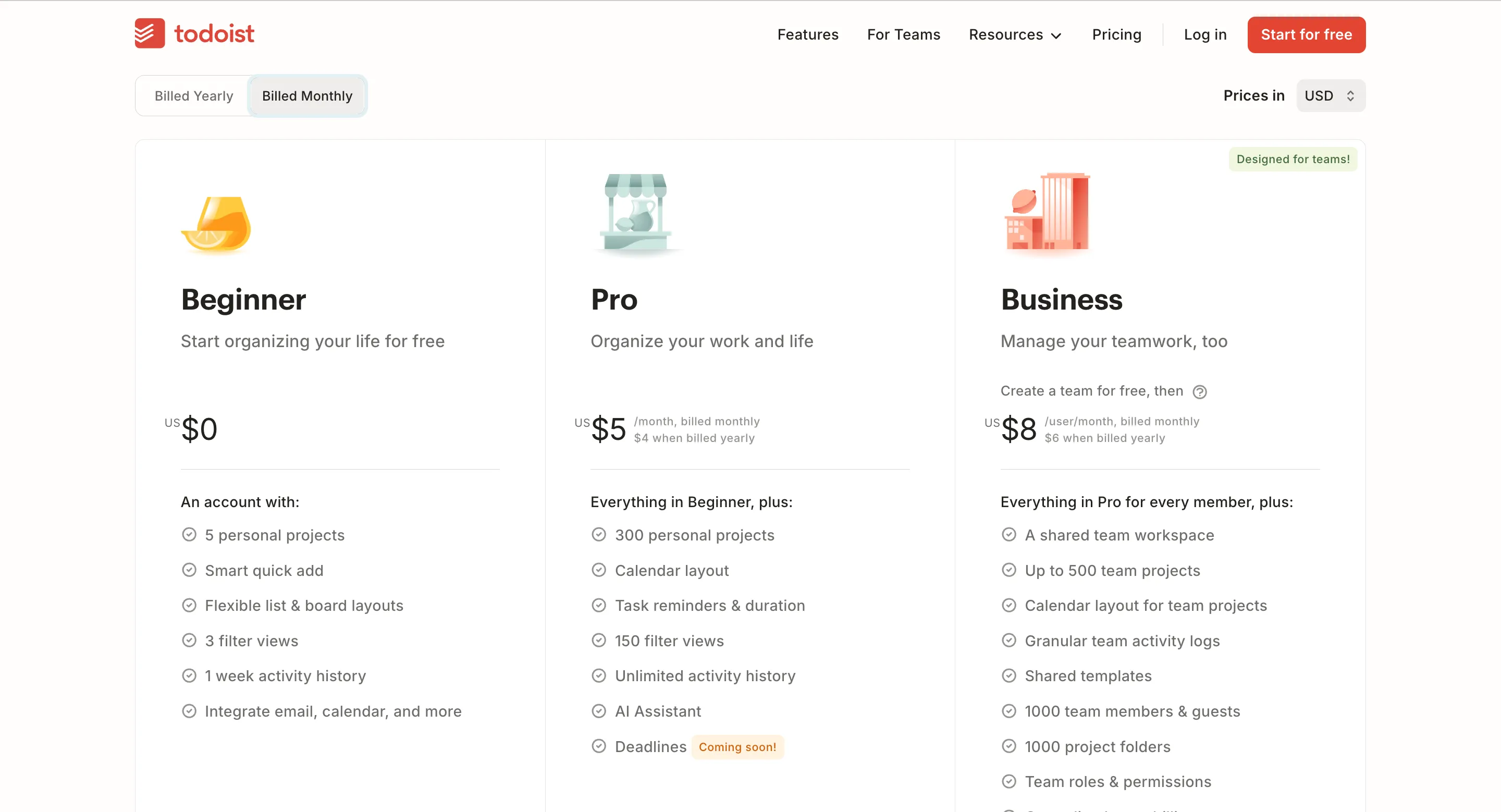Image resolution: width=1501 pixels, height=812 pixels.
Task: Click check icon next to '300 personal projects'
Action: point(599,535)
